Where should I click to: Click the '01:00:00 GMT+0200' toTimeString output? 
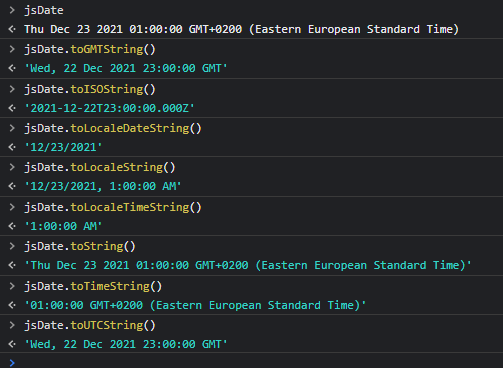click(x=195, y=305)
